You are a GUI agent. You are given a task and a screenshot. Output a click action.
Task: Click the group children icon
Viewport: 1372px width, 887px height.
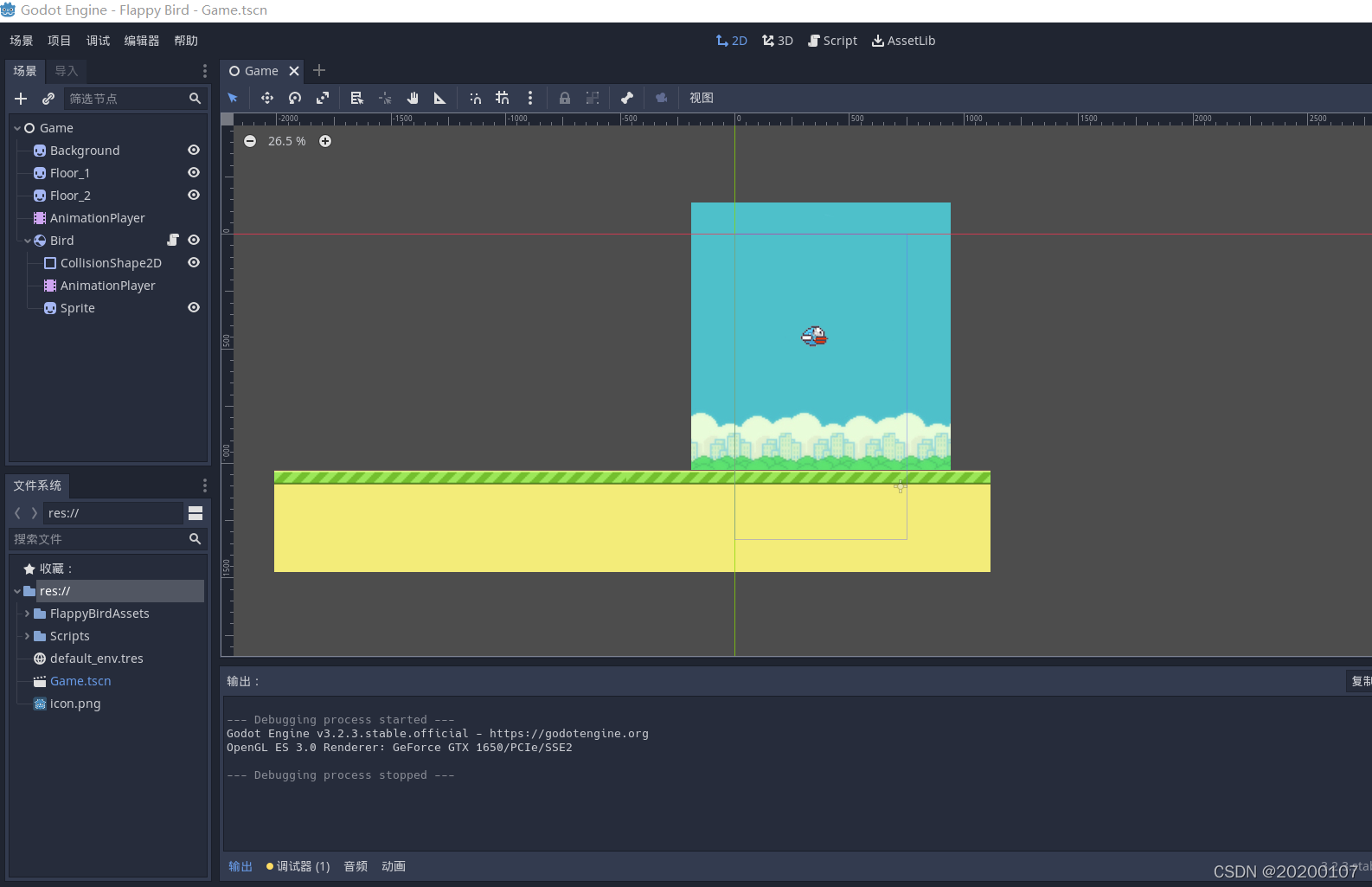[593, 98]
